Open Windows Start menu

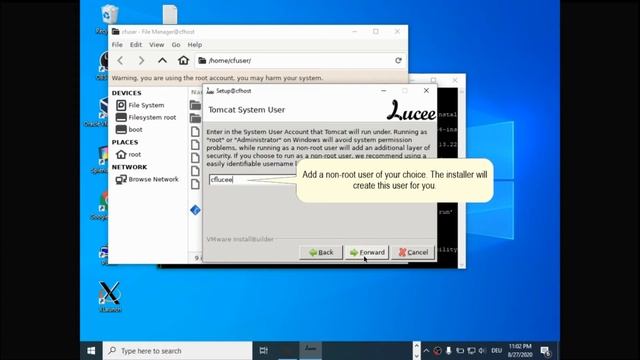click(91, 351)
